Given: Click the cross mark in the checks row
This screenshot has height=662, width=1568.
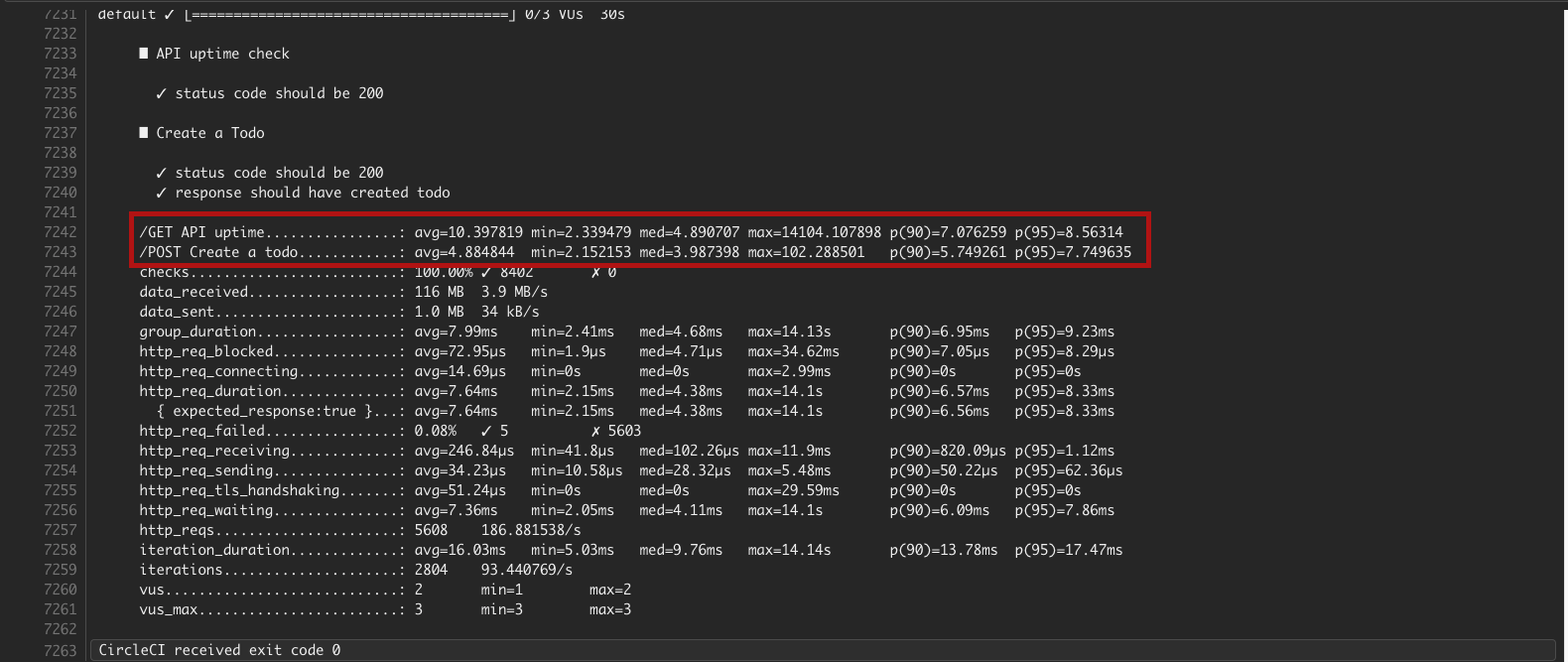Looking at the screenshot, I should click(595, 272).
